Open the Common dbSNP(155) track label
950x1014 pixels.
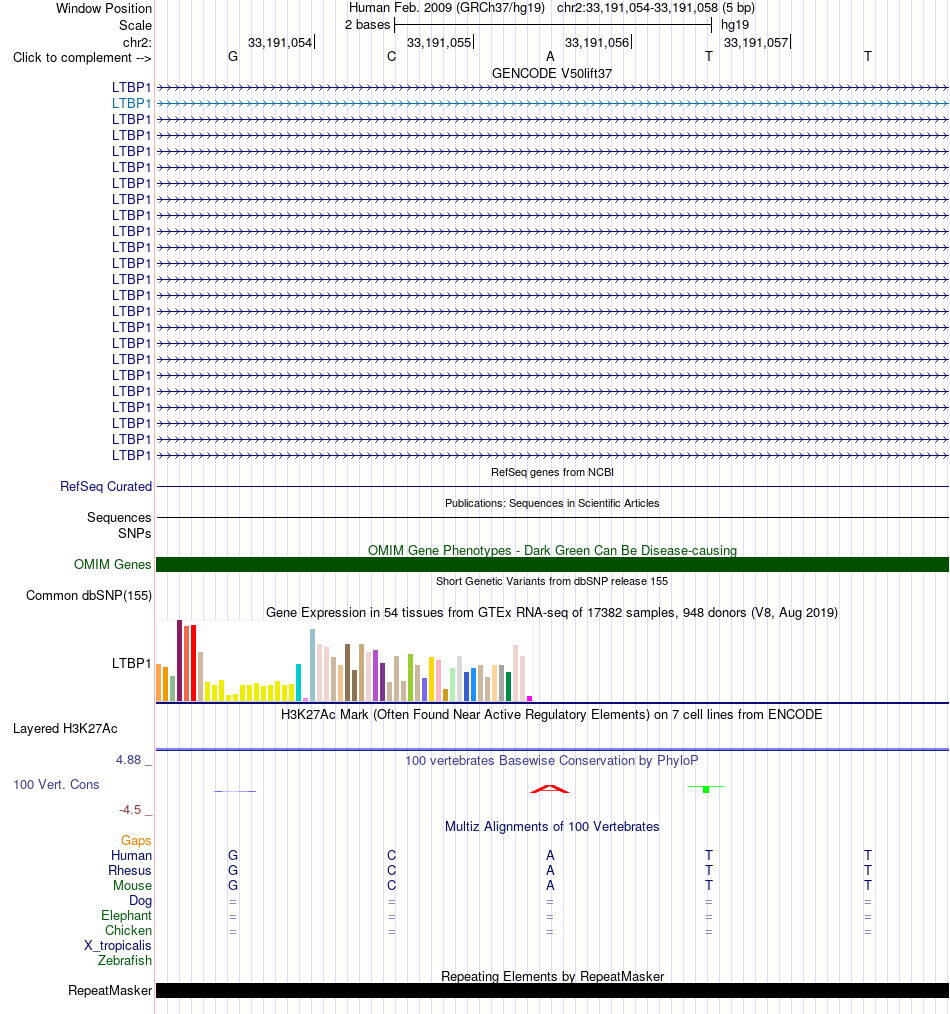click(89, 596)
